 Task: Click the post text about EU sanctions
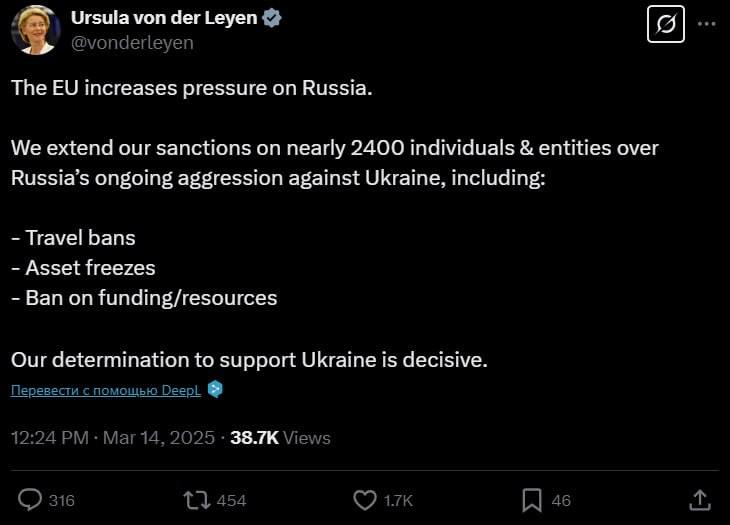(335, 162)
